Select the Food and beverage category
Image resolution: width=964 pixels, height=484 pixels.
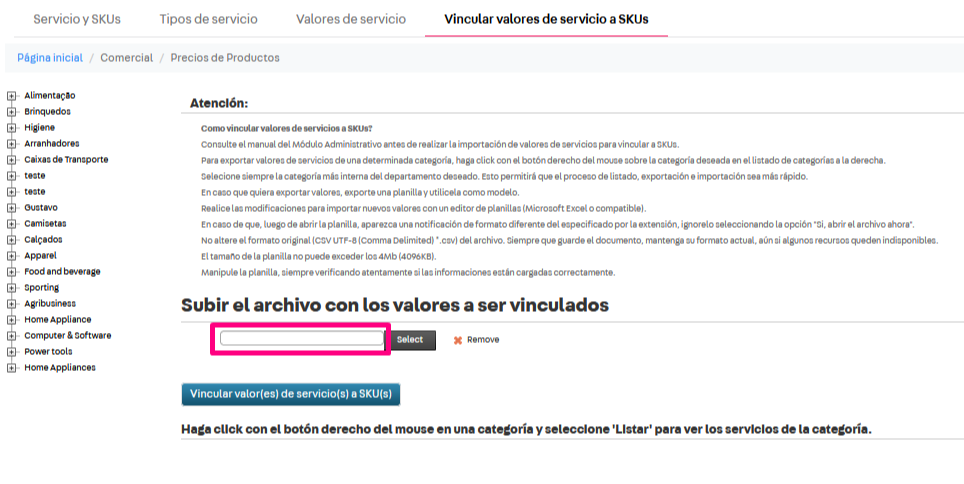coord(62,272)
